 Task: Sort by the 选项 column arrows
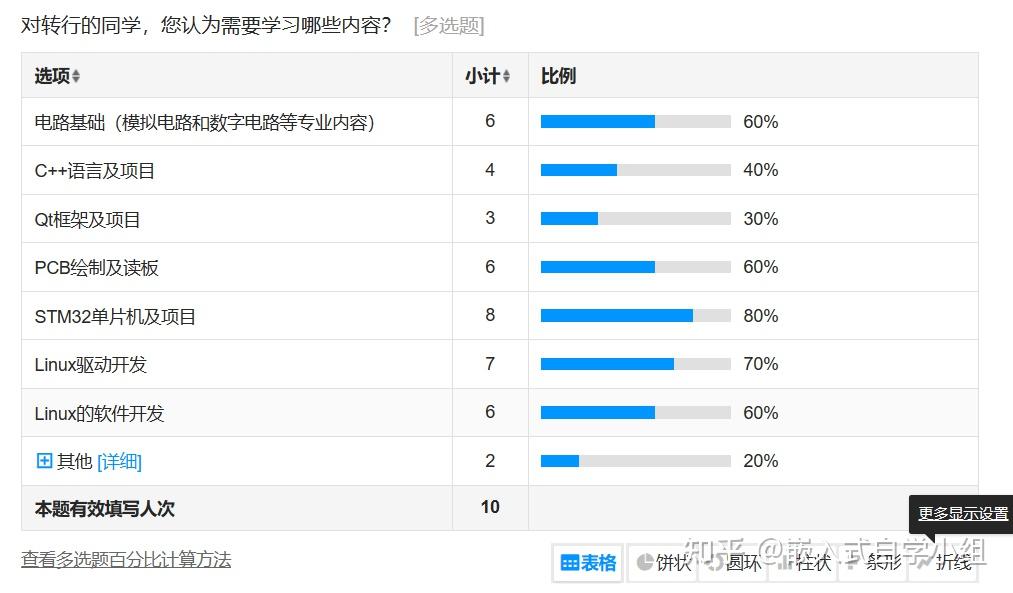coord(76,77)
